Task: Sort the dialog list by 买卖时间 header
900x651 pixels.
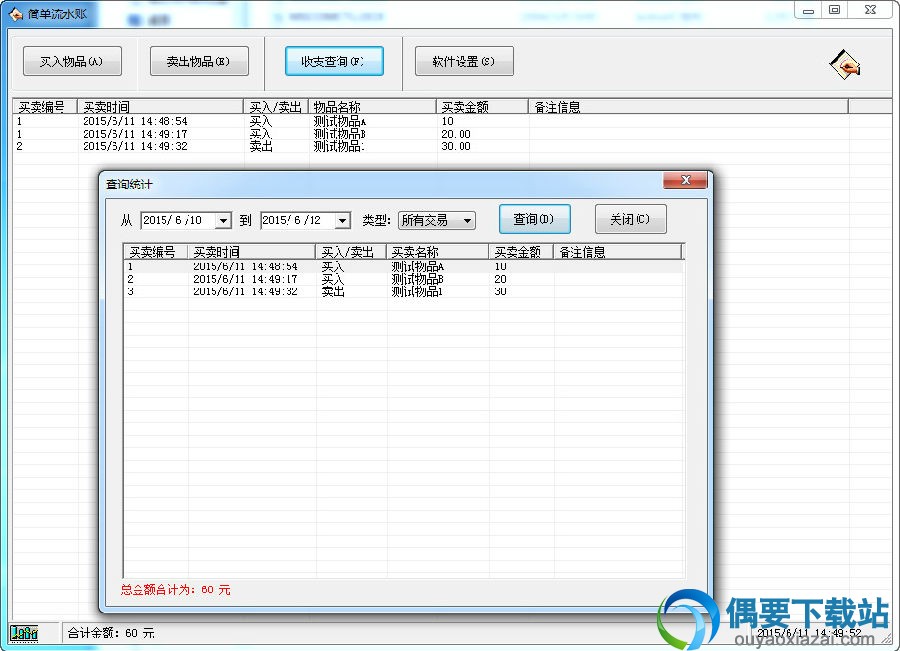Action: click(x=251, y=252)
